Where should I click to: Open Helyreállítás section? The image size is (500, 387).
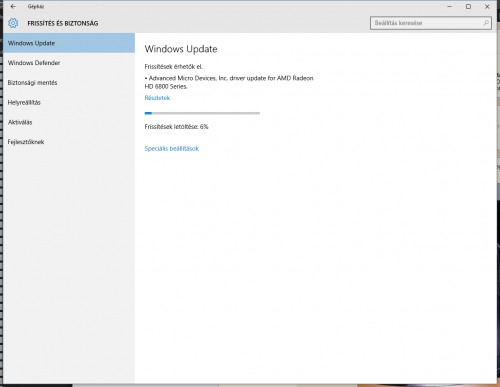pyautogui.click(x=69, y=102)
